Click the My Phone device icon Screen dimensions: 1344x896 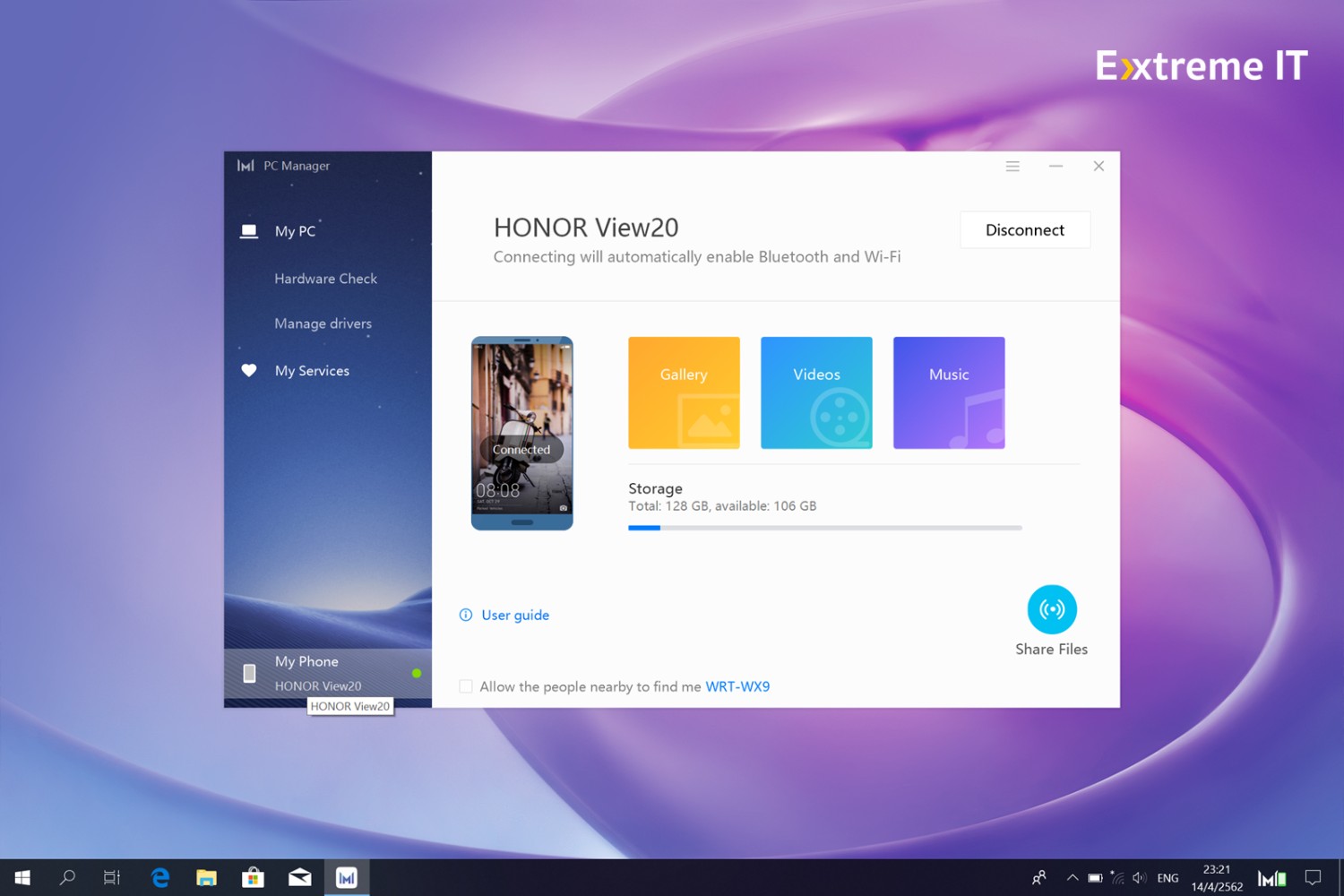(x=249, y=673)
